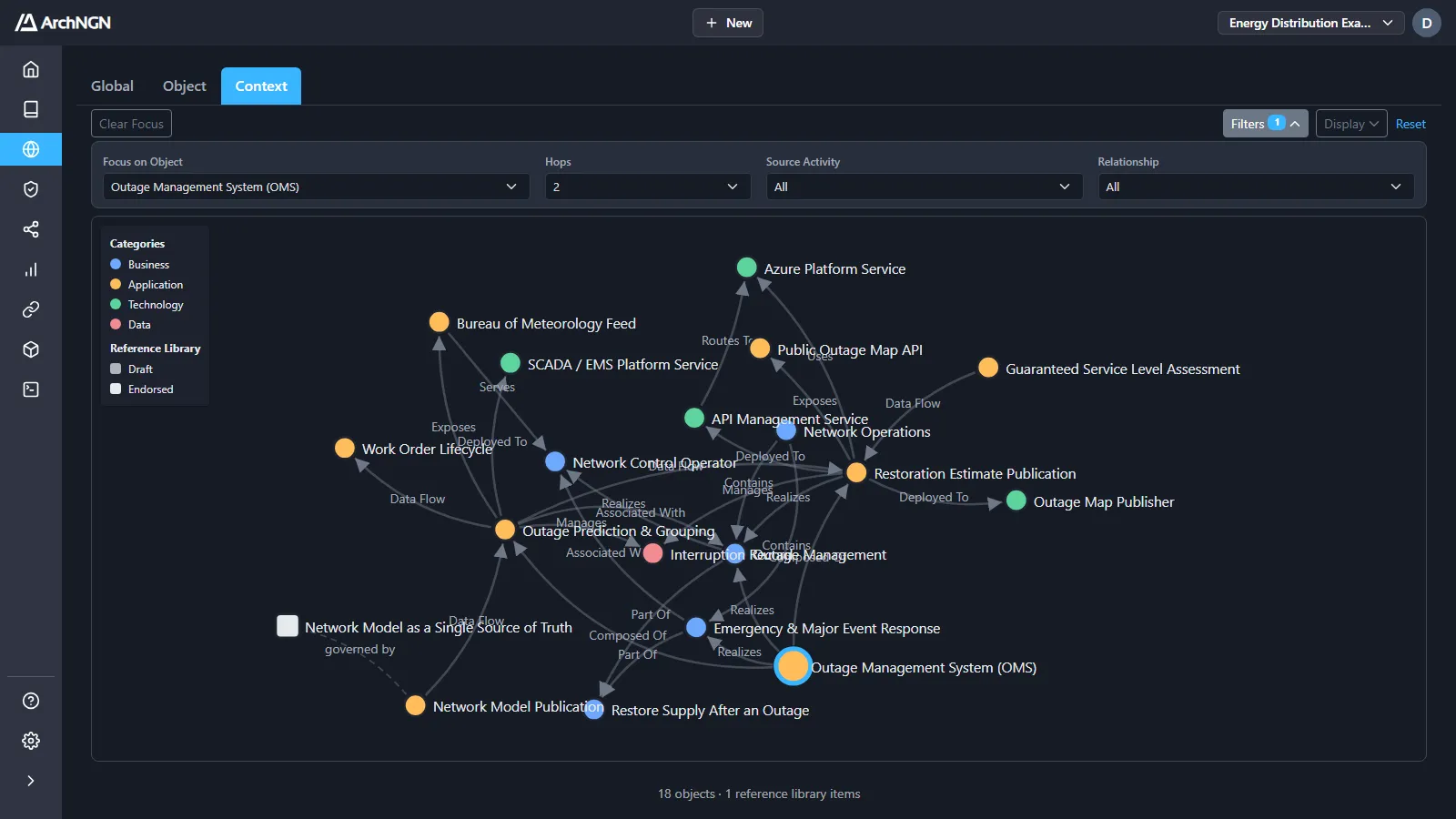Select the Bureau of Meteorology Feed node

pos(439,322)
